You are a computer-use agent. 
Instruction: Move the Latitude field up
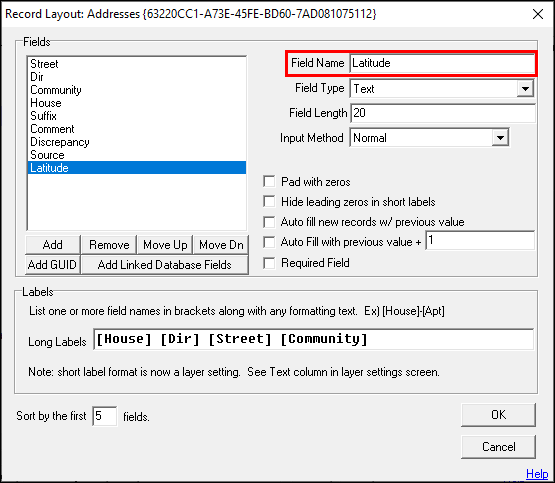click(165, 245)
